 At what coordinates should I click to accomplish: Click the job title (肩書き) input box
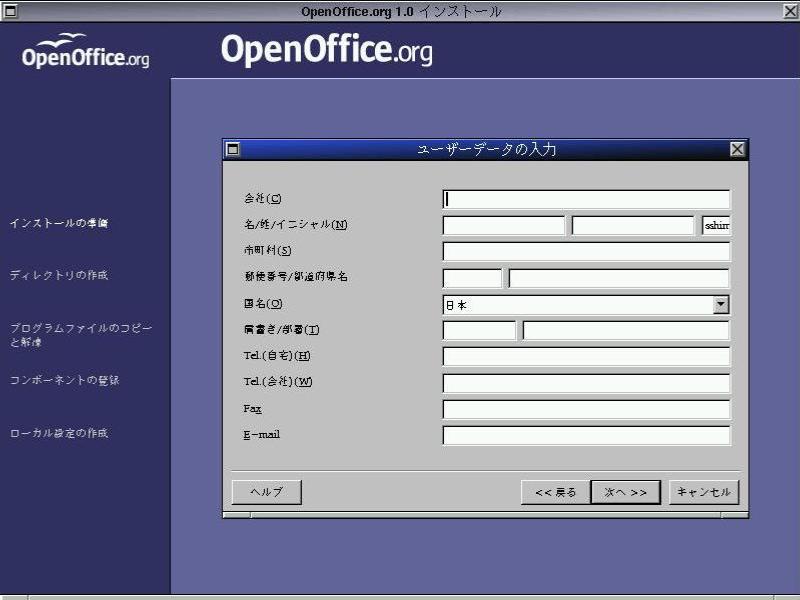pos(479,331)
